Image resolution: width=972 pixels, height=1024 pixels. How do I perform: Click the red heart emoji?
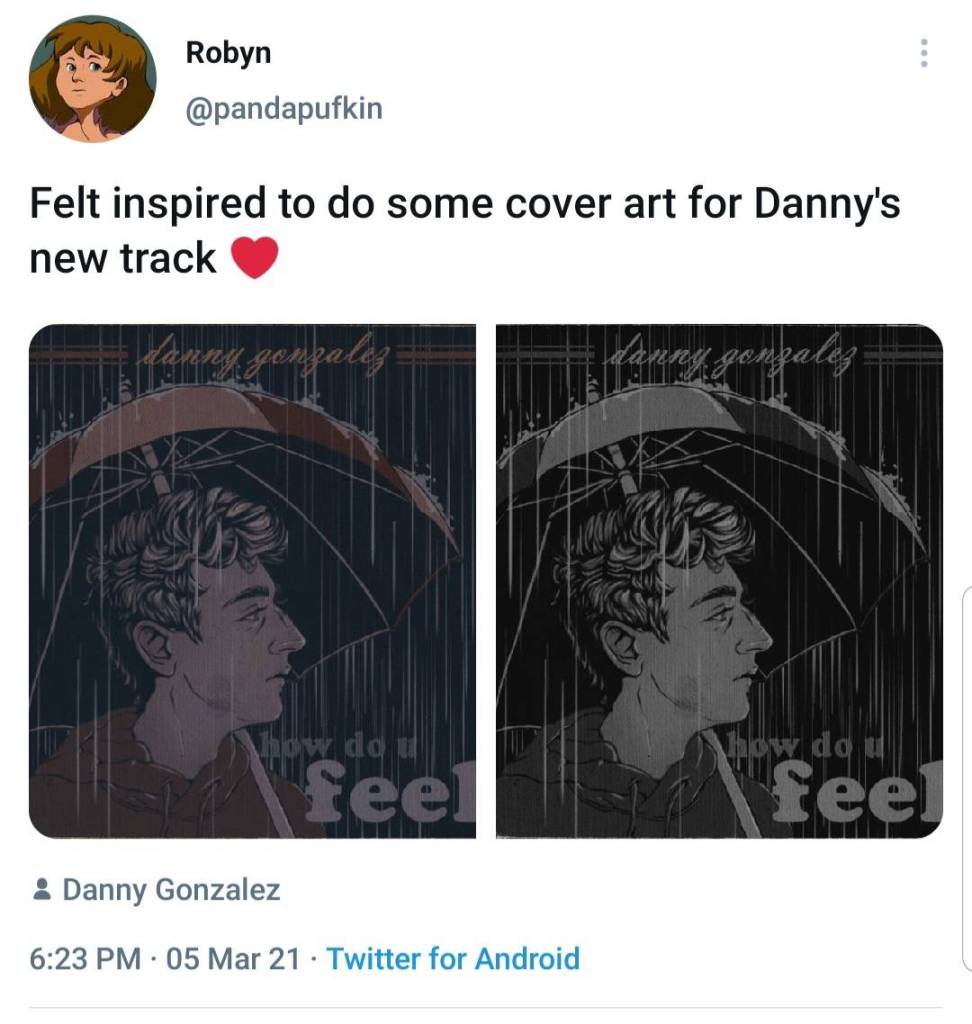pos(253,259)
